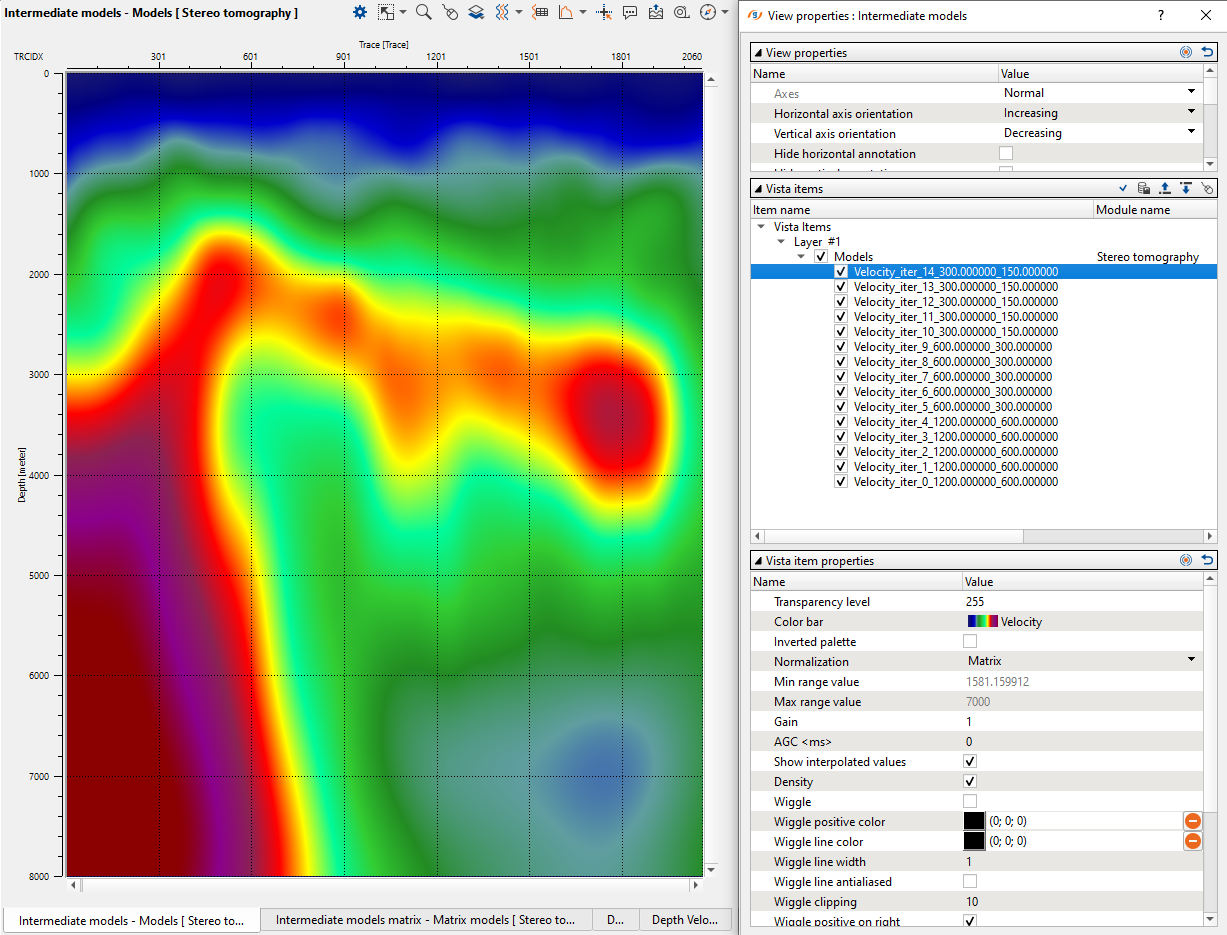
Task: Uncheck Velocity_iter_9_600.000000_300.000000 item
Action: (841, 347)
